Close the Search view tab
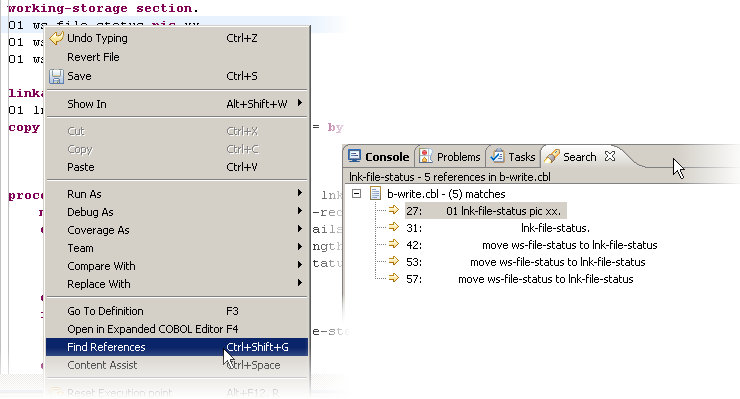Viewport: 740px width, 399px height. (610, 156)
